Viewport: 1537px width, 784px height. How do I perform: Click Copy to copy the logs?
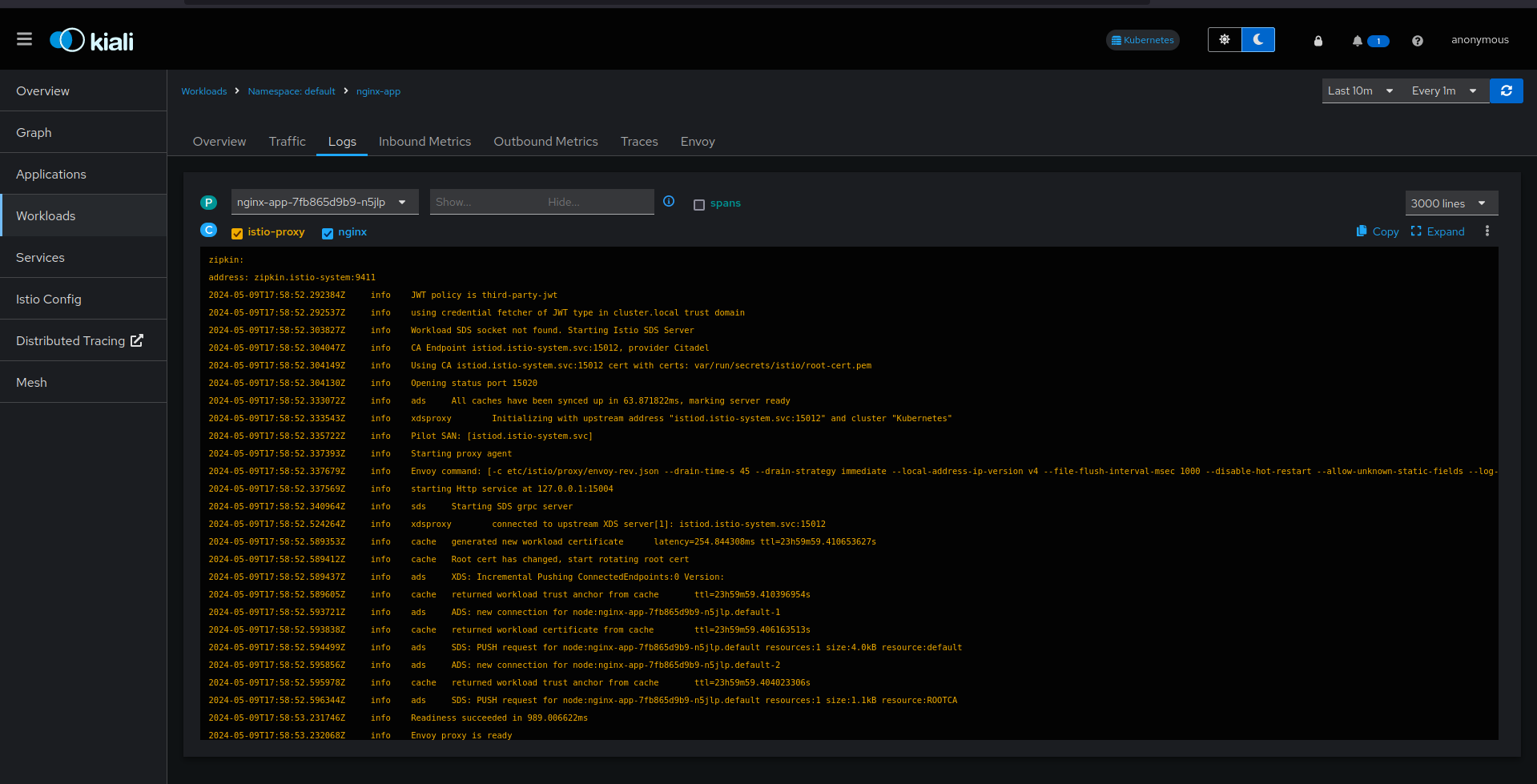pos(1377,231)
